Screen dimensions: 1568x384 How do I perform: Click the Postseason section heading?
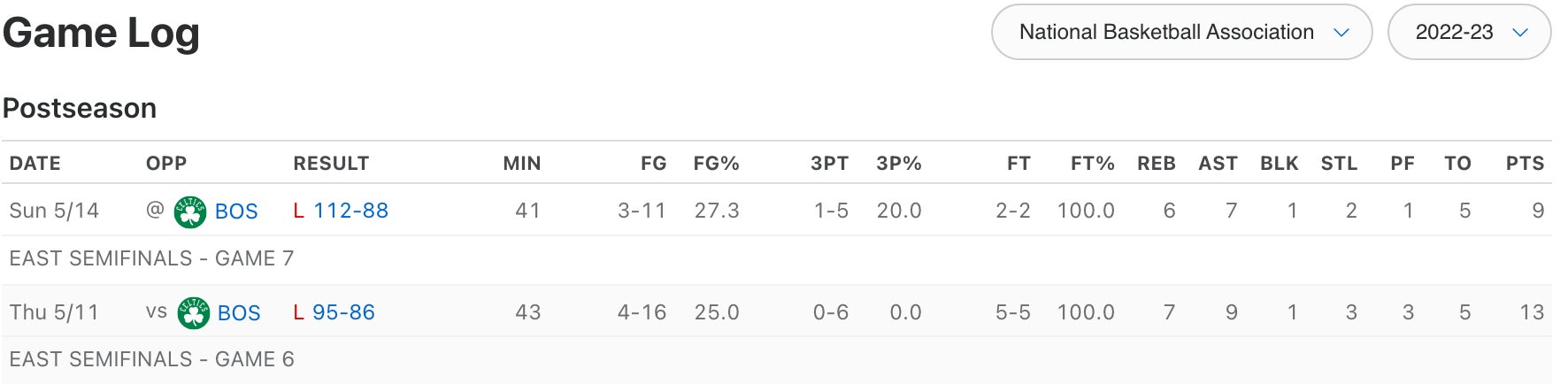80,108
